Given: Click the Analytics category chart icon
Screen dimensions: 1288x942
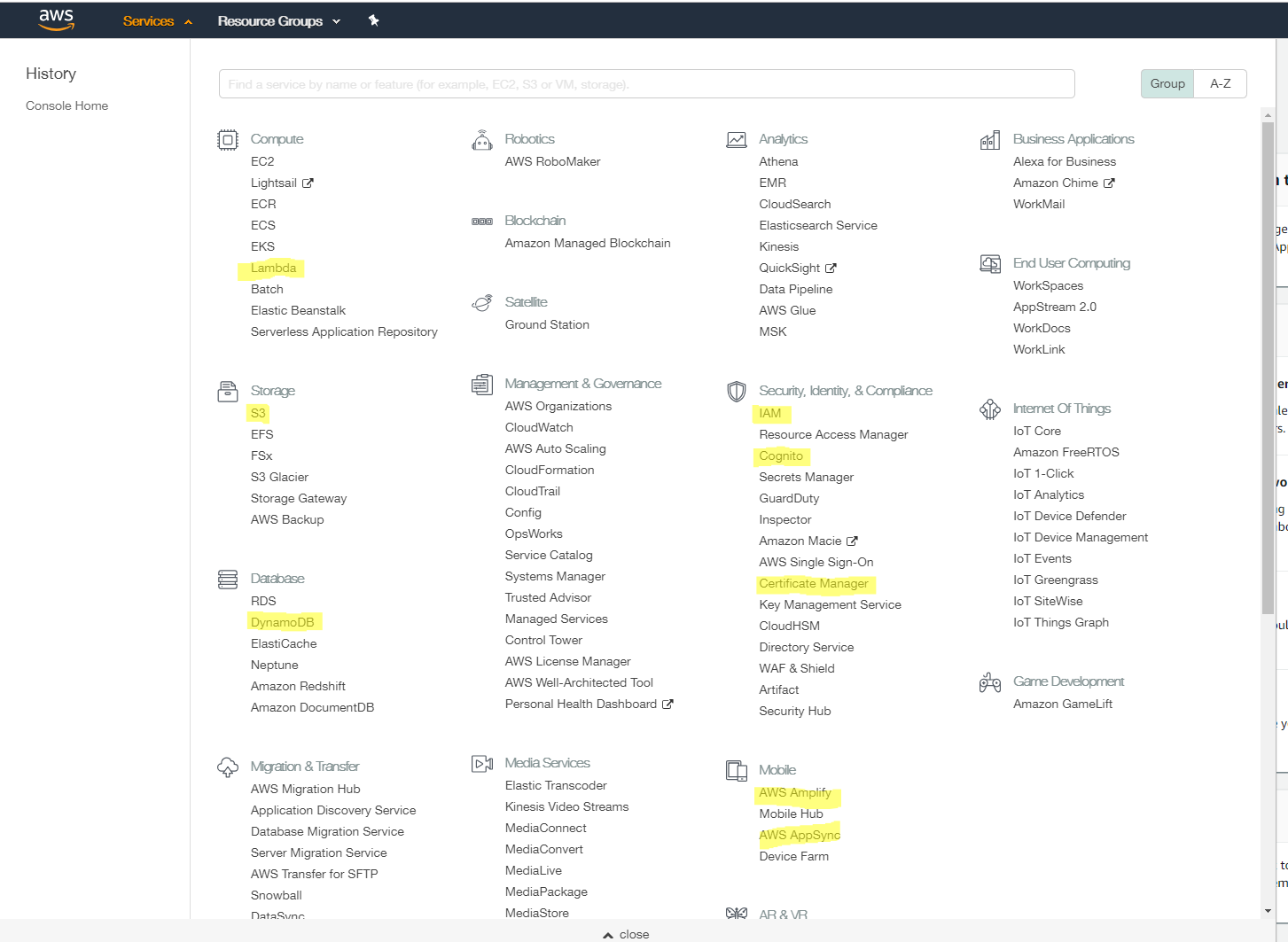Looking at the screenshot, I should tap(737, 140).
